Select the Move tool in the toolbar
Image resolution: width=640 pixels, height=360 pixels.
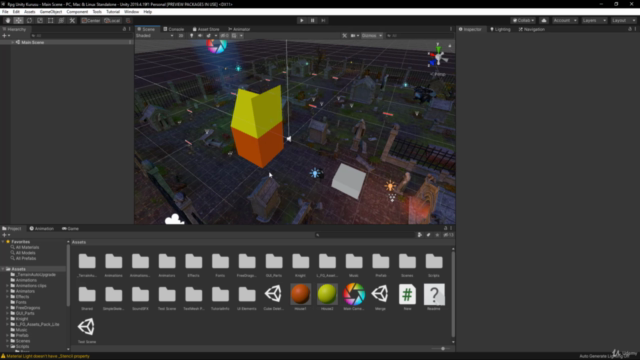tap(18, 20)
